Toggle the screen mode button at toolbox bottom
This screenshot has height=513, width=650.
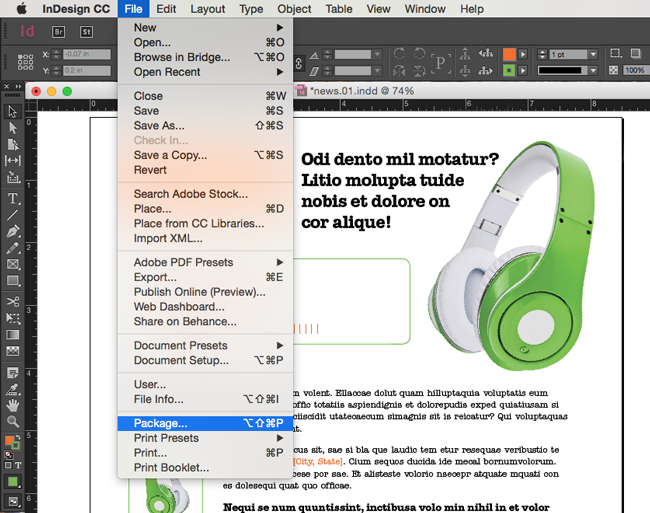[12, 501]
